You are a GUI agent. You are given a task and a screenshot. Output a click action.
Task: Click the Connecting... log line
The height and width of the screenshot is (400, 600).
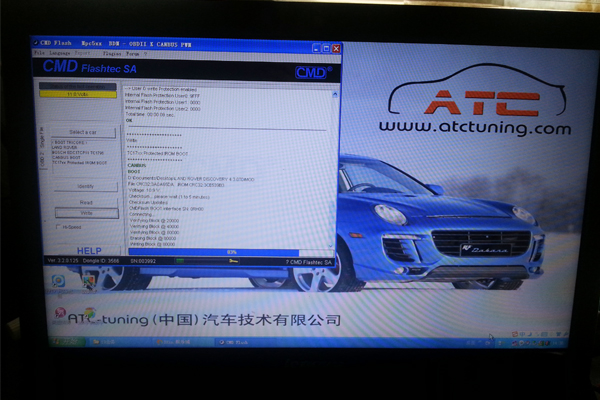(141, 214)
